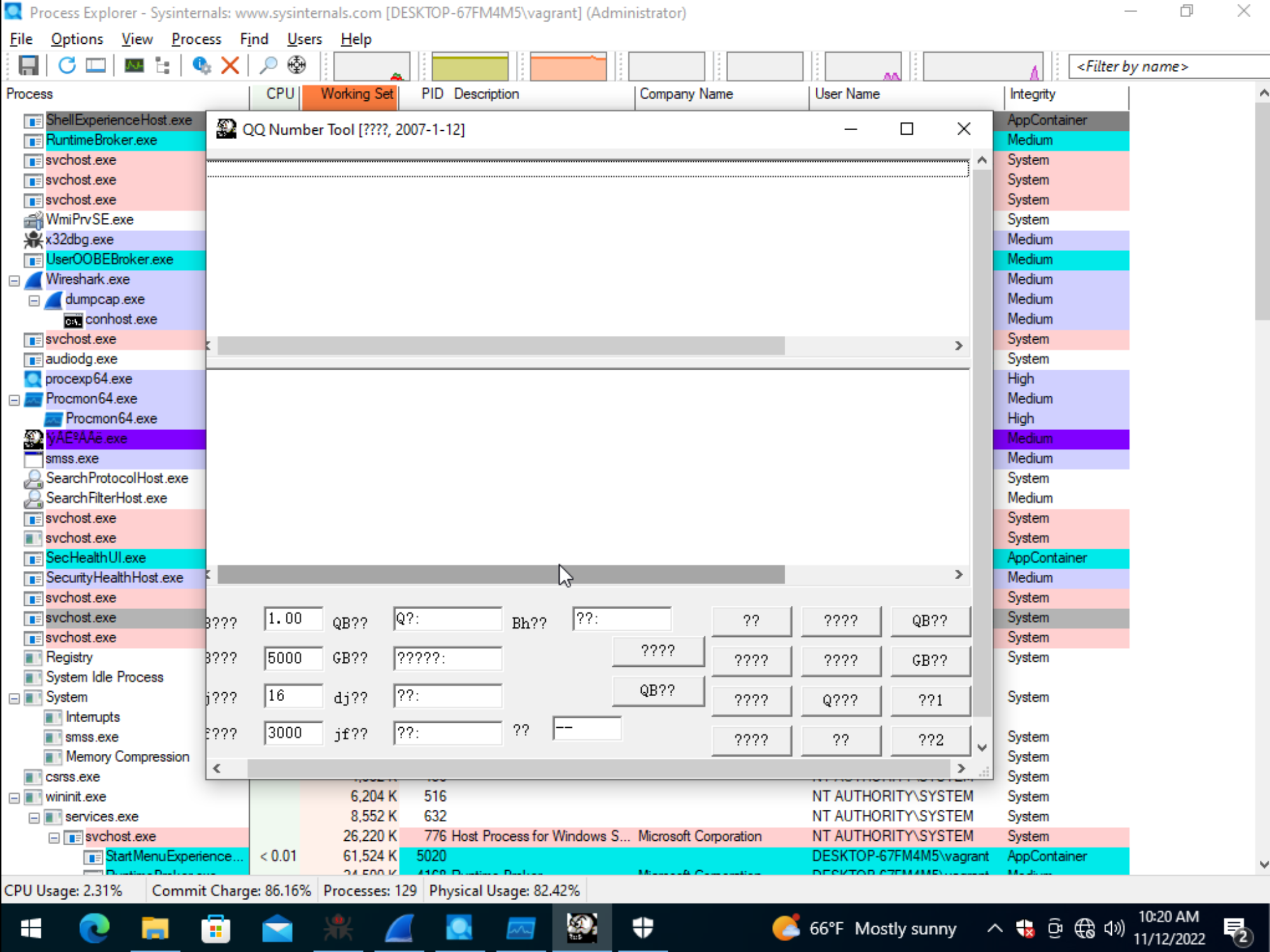The width and height of the screenshot is (1270, 952).
Task: Toggle the lower pane display
Action: pyautogui.click(x=96, y=65)
